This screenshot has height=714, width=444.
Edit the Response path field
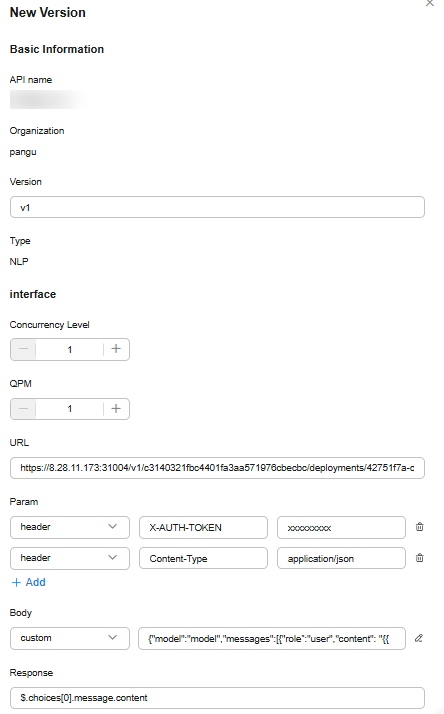click(217, 698)
